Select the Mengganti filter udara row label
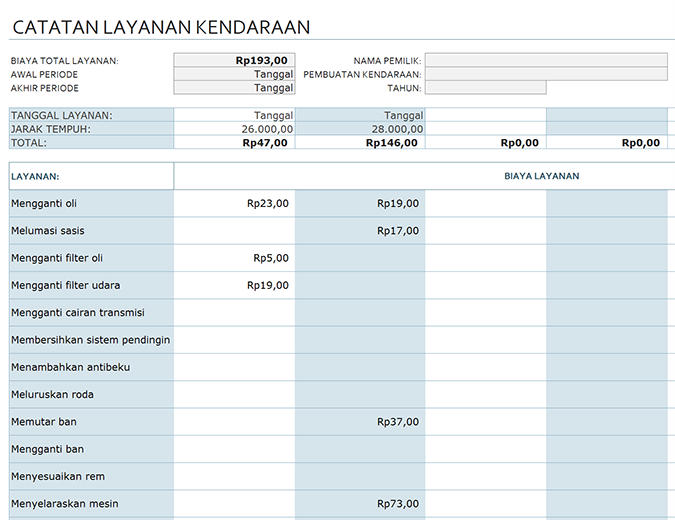Screen dimensions: 675x520 pos(91,285)
